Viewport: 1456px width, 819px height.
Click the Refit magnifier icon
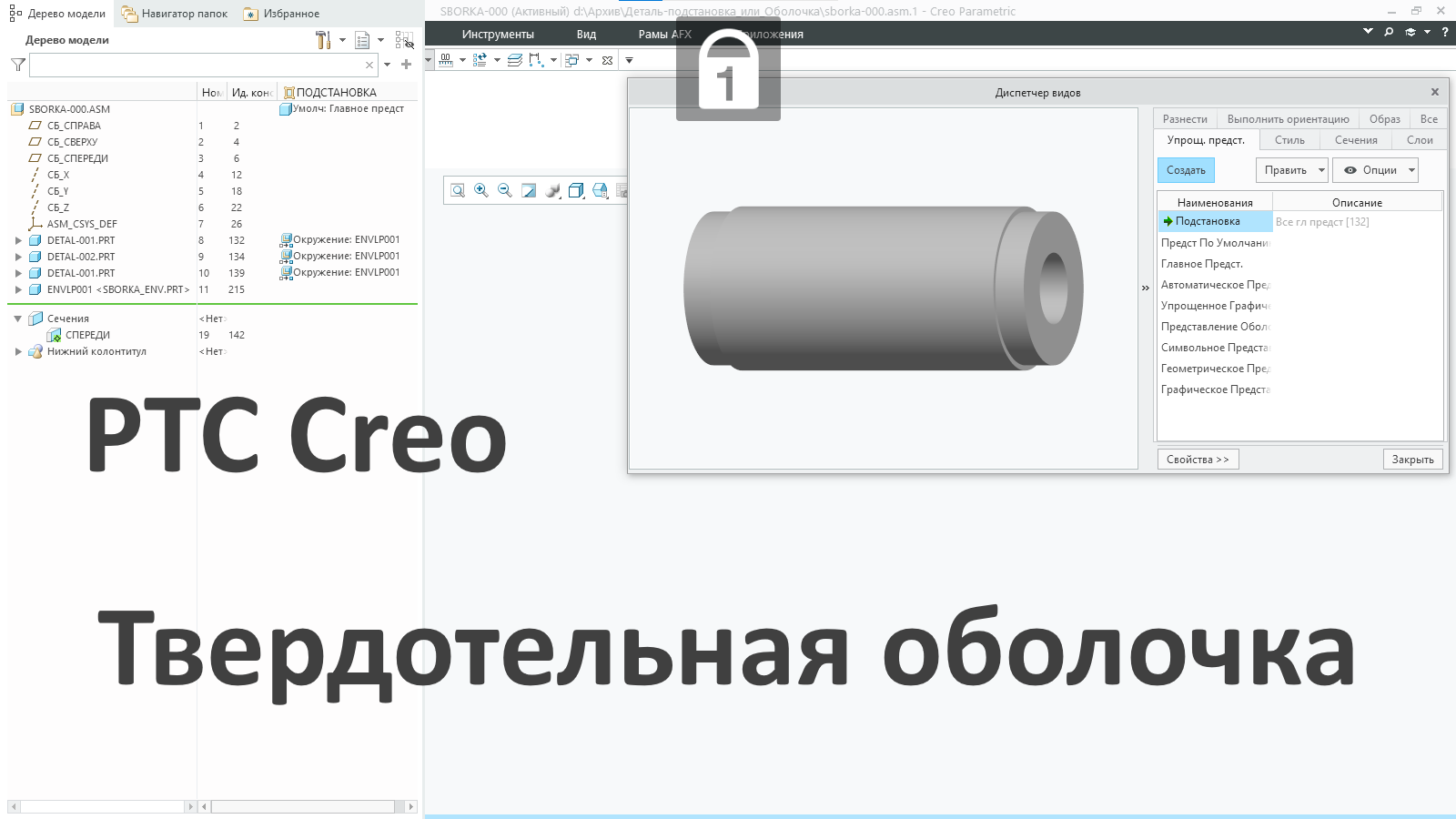tap(457, 190)
